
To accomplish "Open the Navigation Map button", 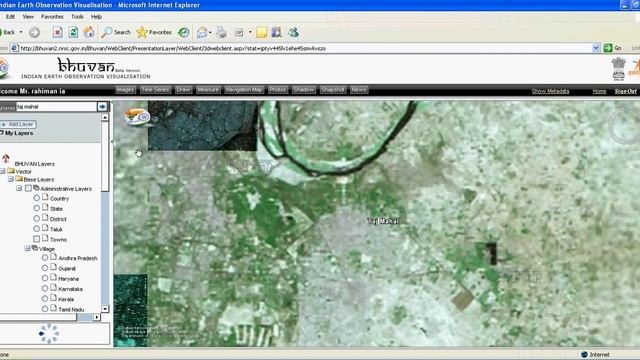I will tap(244, 90).
